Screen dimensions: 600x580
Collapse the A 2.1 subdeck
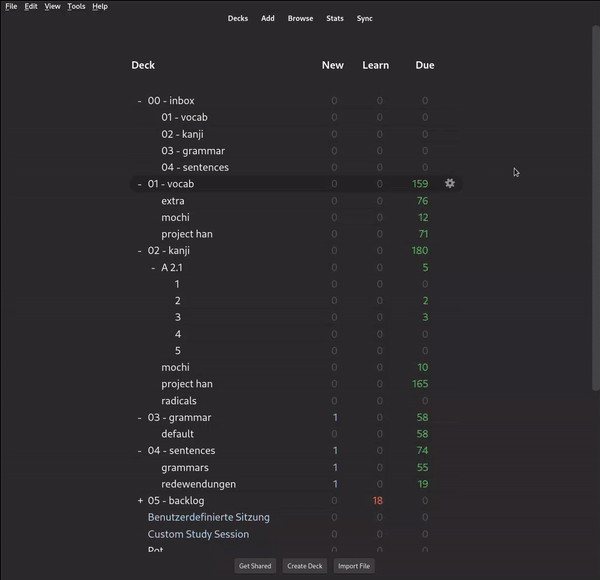(x=153, y=268)
